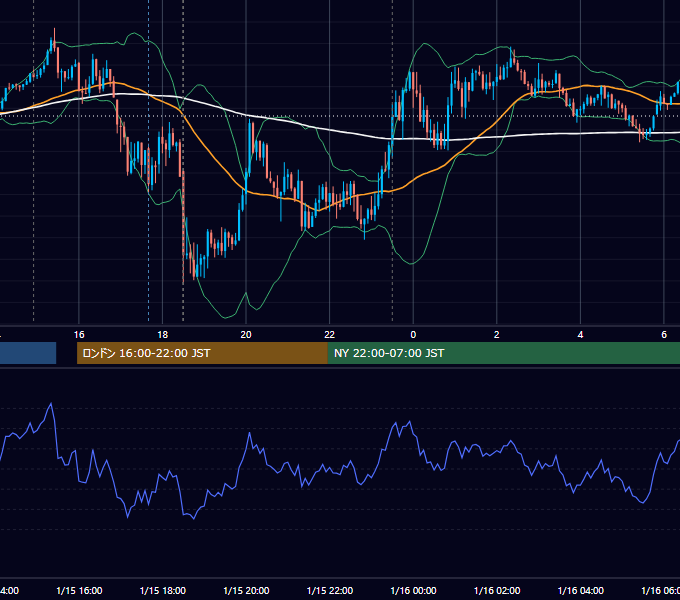Click the 22 hour label on upper time axis

tap(330, 335)
